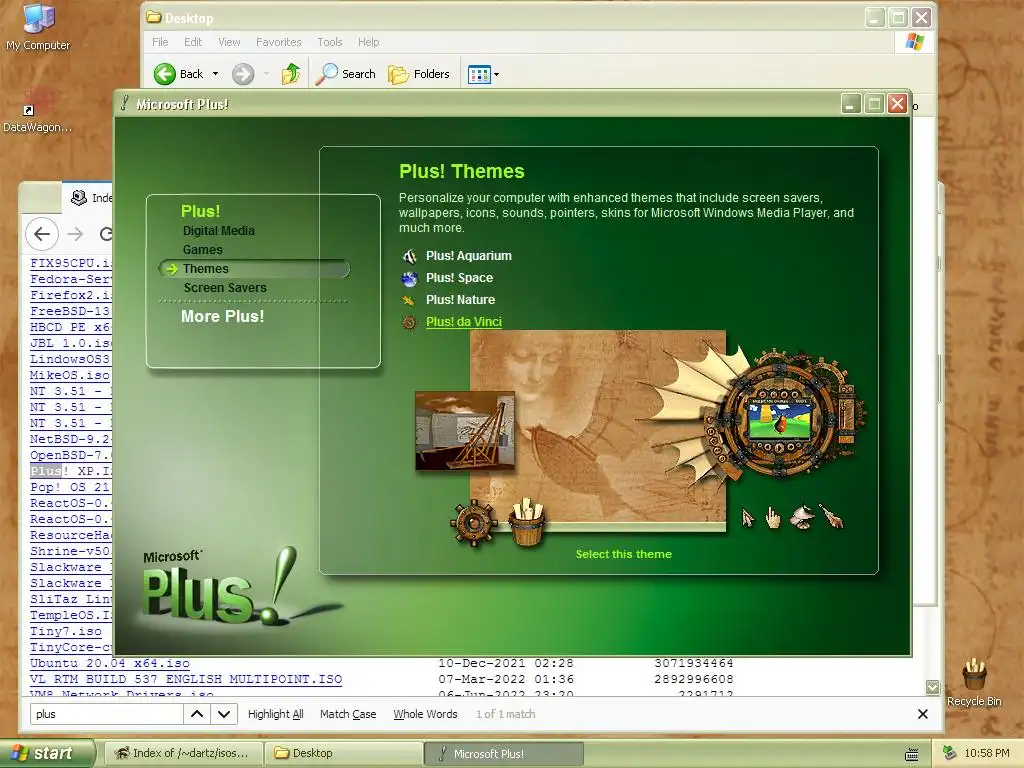1024x768 pixels.
Task: Open Edit menu in Desktop window
Action: point(193,42)
